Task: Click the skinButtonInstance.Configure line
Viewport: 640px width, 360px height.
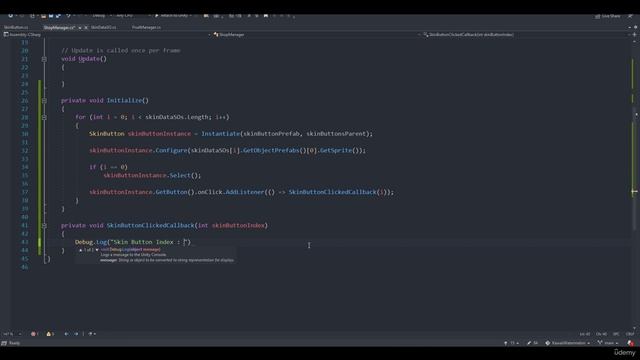Action: 228,151
